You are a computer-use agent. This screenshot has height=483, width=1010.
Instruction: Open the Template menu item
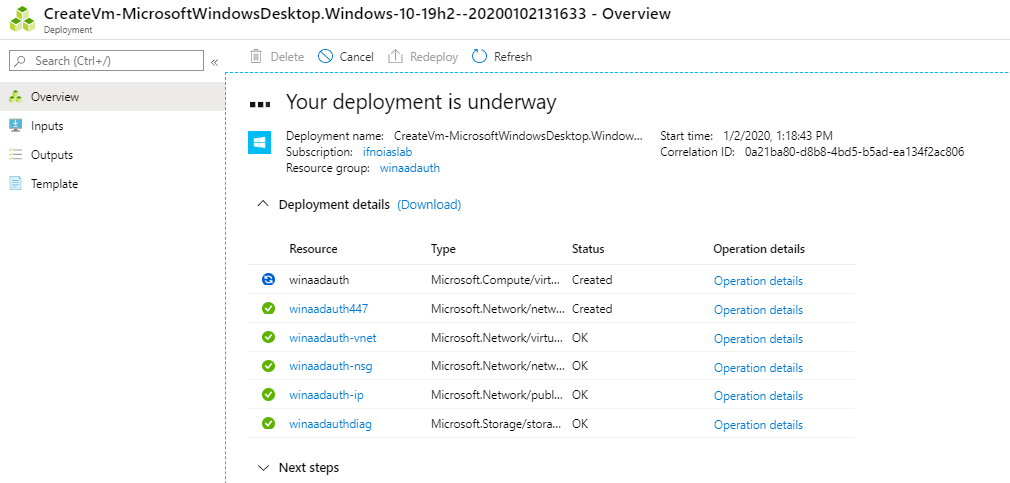pos(54,184)
